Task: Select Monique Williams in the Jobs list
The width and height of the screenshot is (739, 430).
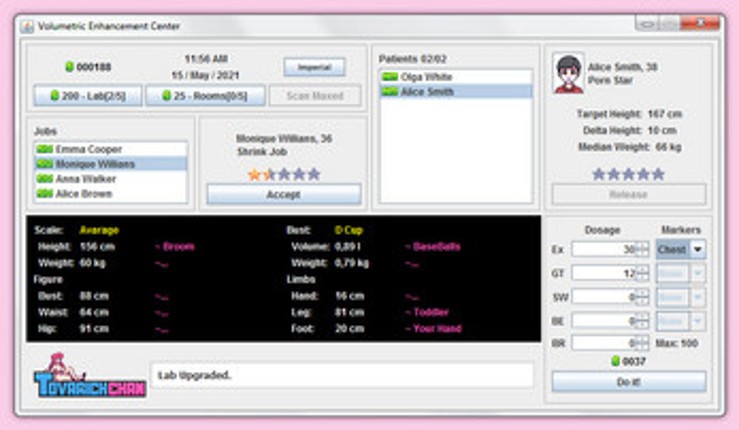Action: pos(111,164)
